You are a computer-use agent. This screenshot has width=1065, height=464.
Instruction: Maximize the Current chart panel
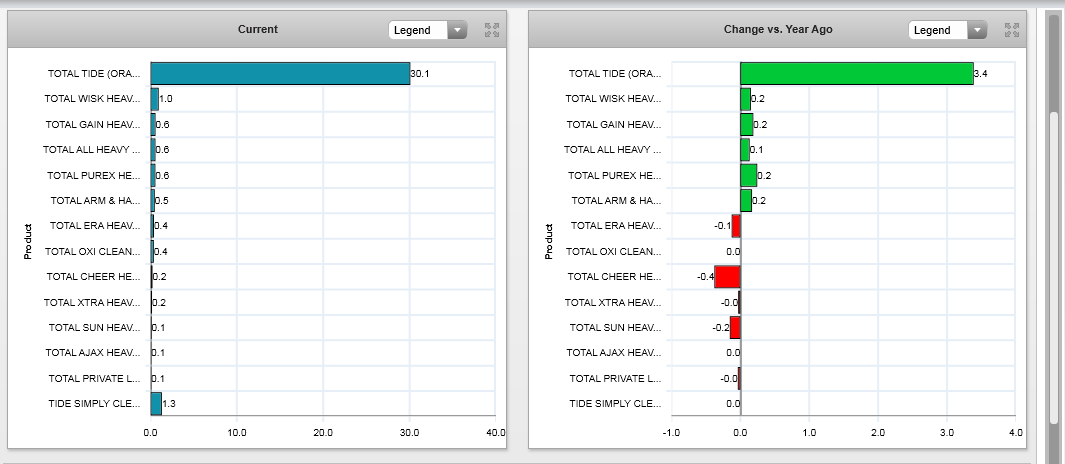pyautogui.click(x=491, y=30)
